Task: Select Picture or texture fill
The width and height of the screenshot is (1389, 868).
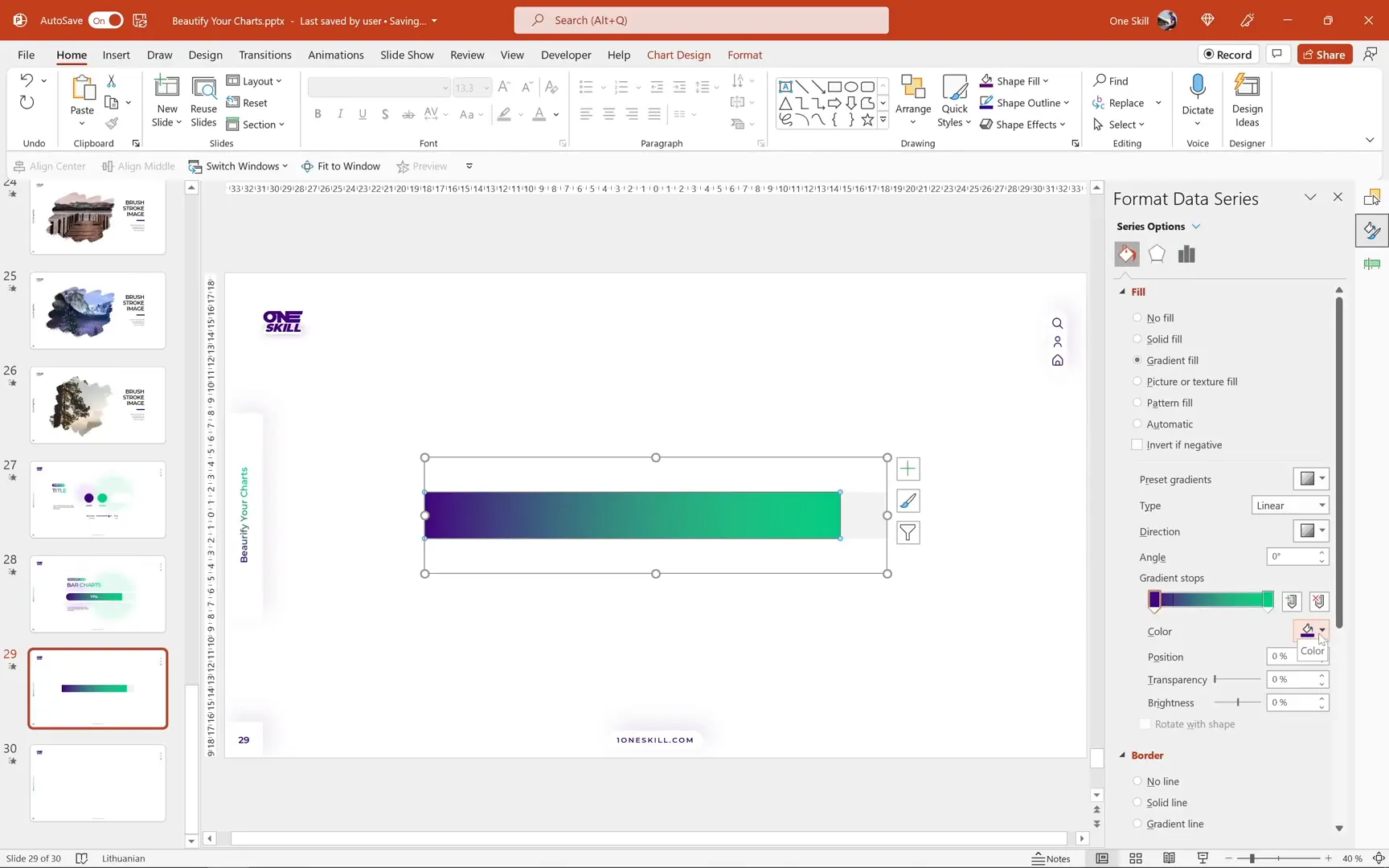Action: pyautogui.click(x=1185, y=382)
